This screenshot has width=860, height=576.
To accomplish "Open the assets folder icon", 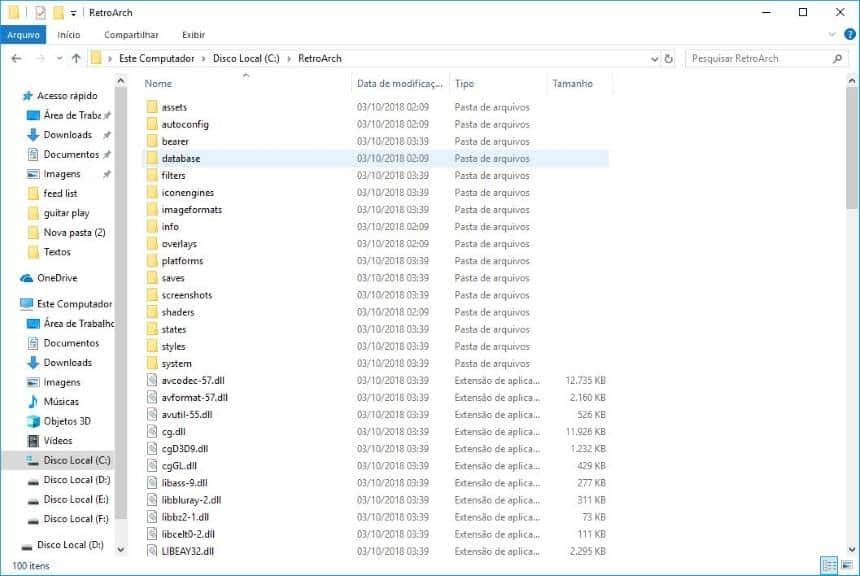I will click(x=152, y=107).
